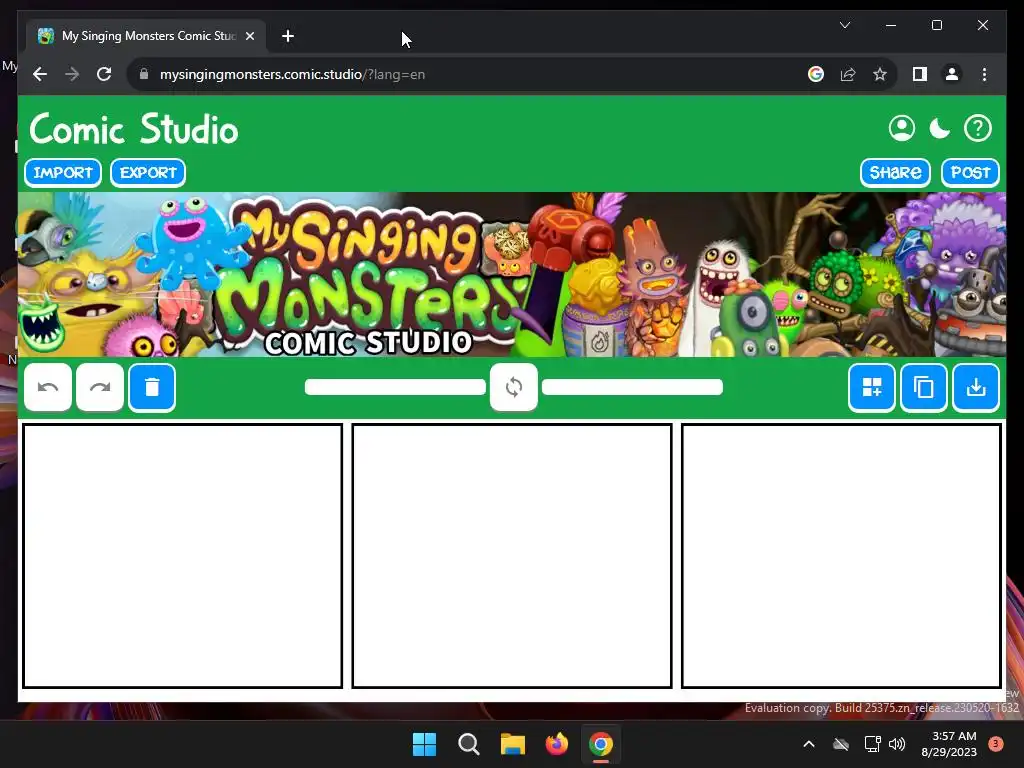Share this page using the address bar share icon

tap(848, 74)
